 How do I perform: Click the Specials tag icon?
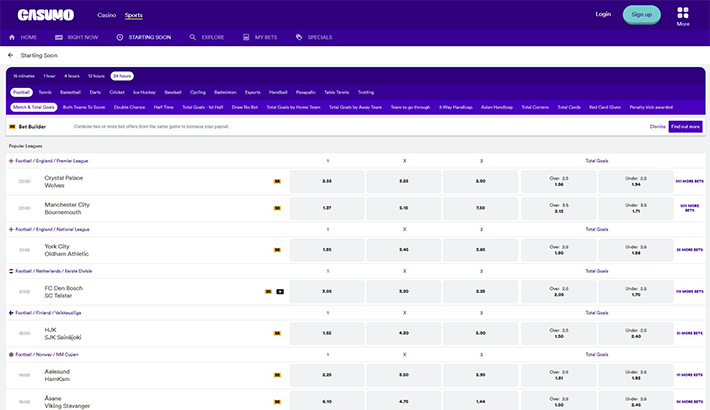click(299, 37)
